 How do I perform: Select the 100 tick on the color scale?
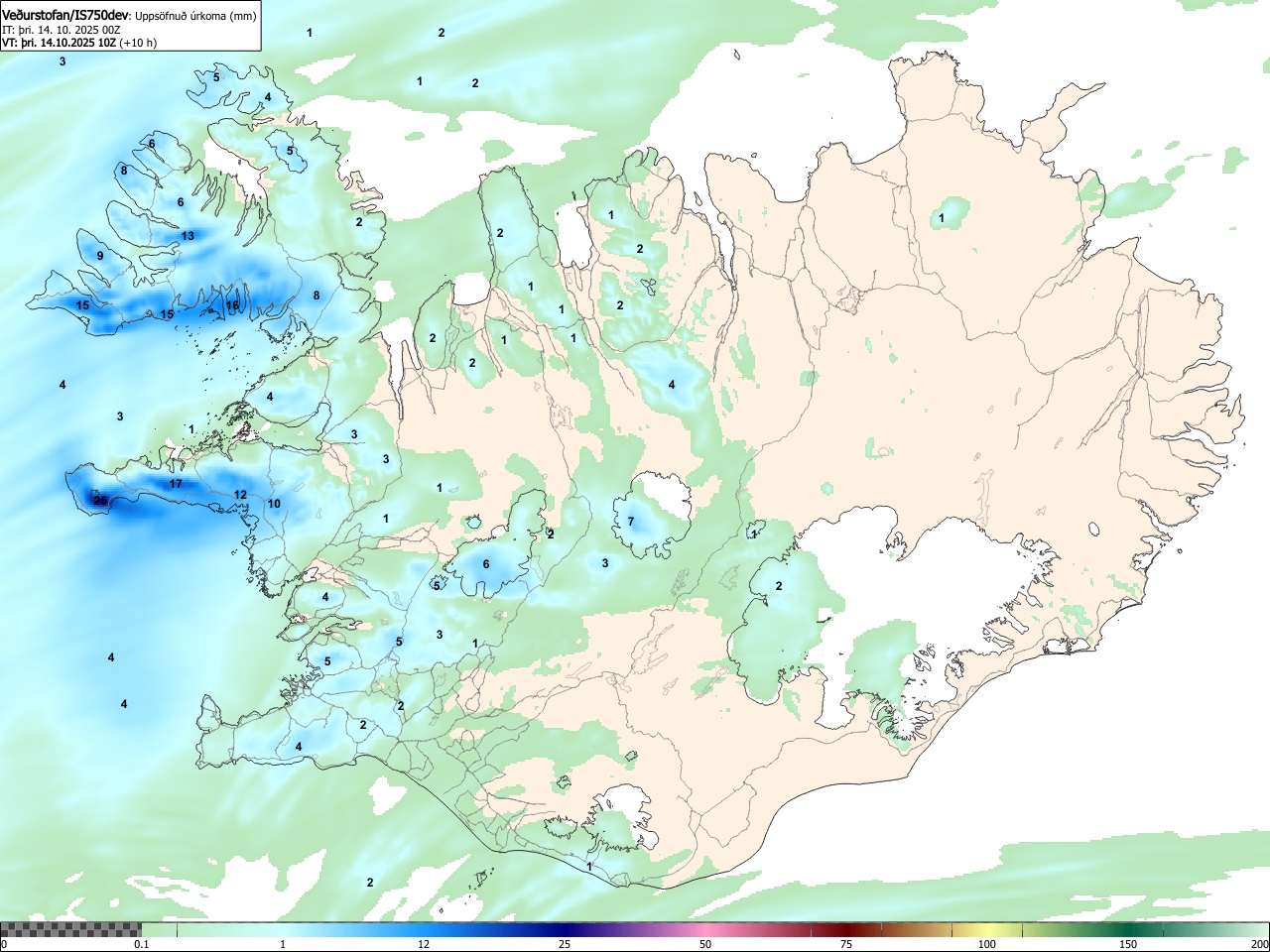(x=987, y=944)
